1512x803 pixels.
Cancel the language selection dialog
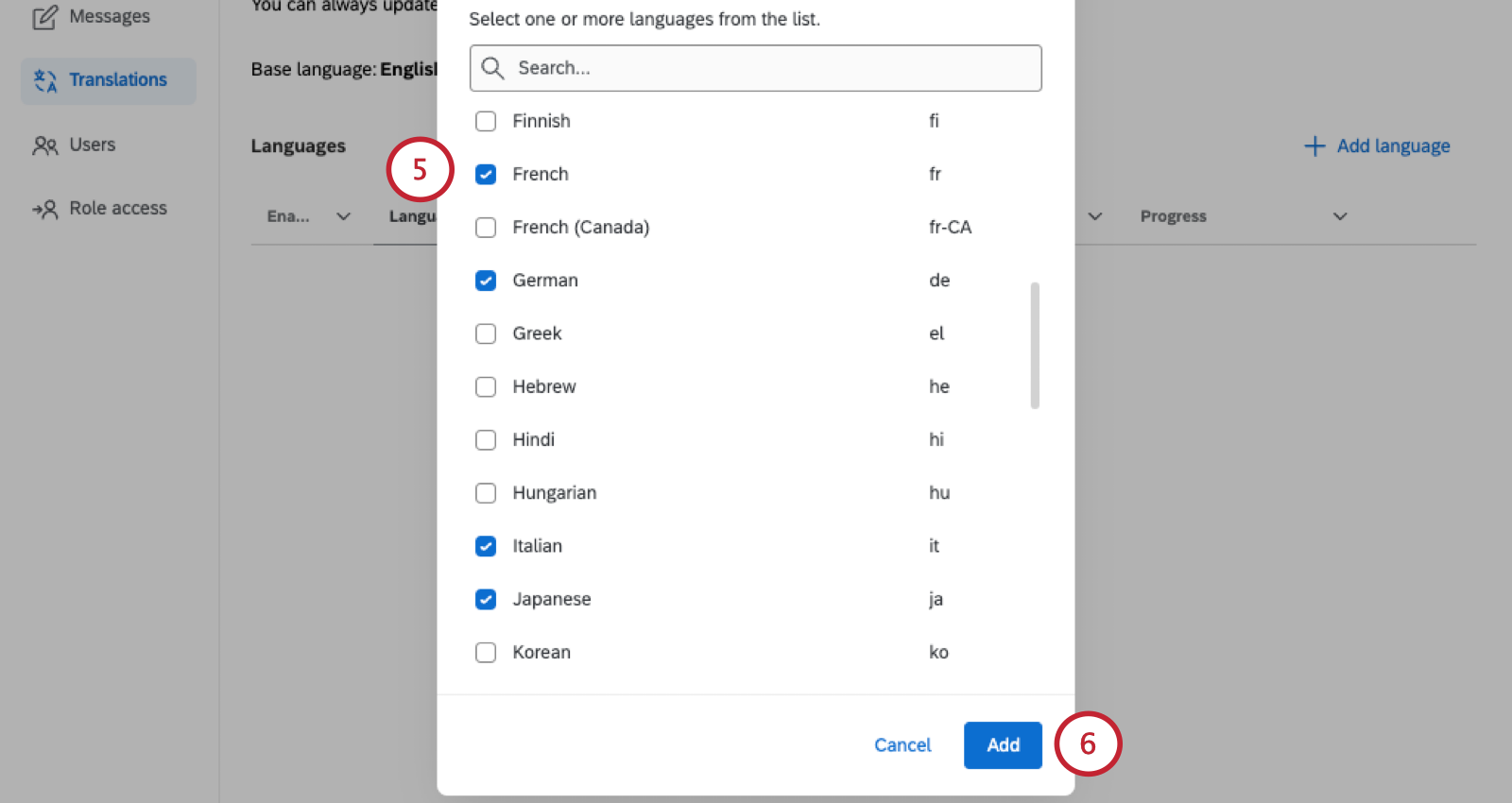click(x=902, y=745)
